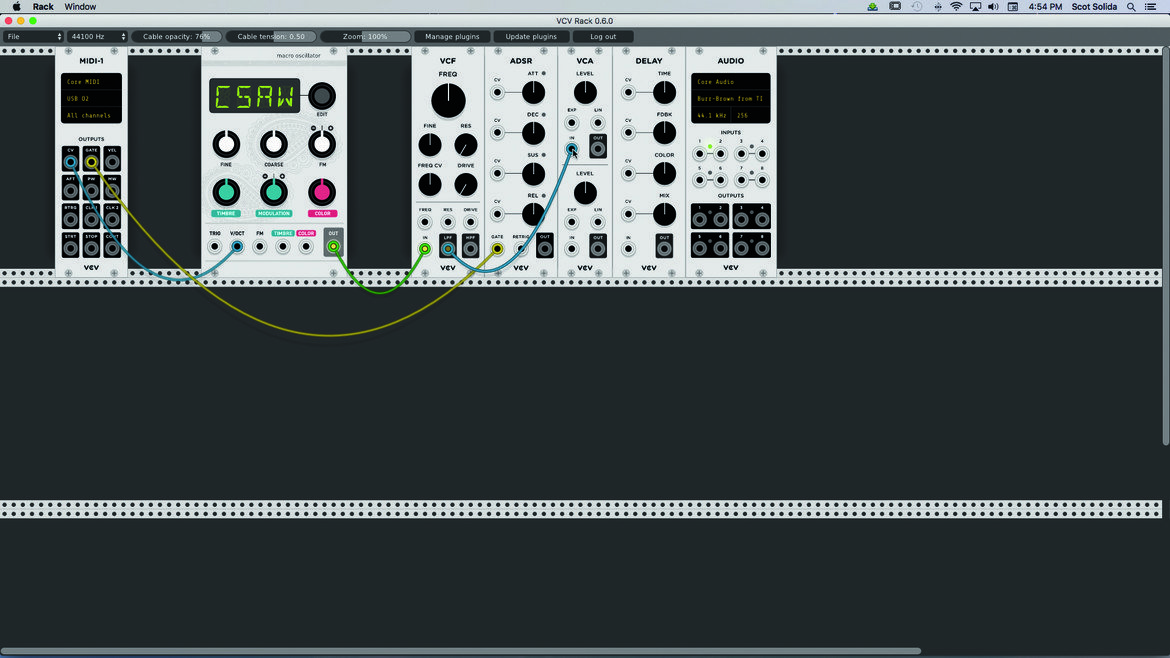Click the MIDI-1 CV output jack
The height and width of the screenshot is (658, 1170).
click(x=70, y=162)
